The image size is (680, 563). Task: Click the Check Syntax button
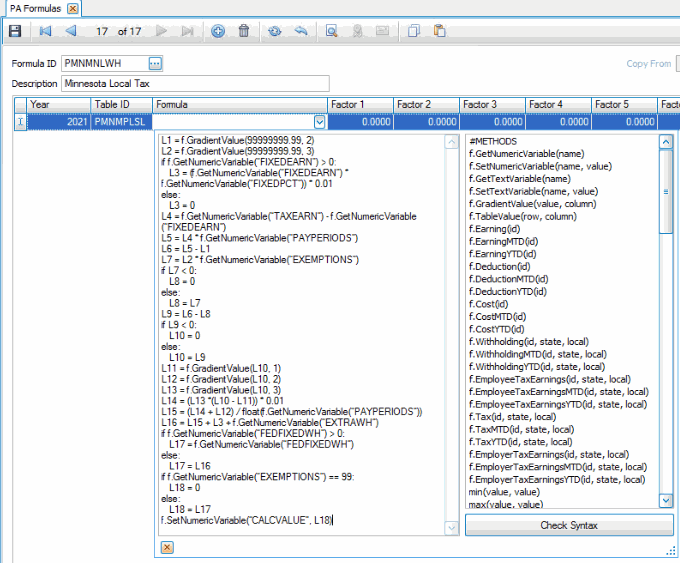click(x=568, y=525)
